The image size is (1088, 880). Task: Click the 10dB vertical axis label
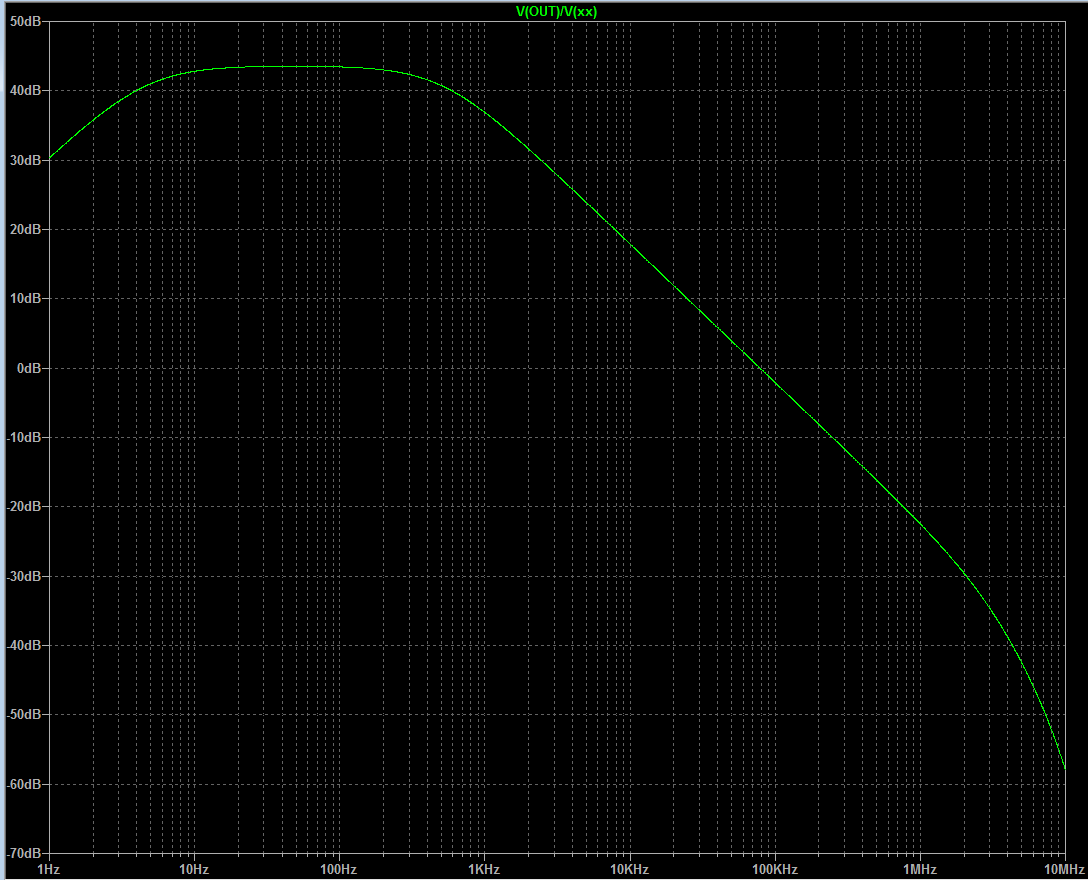pyautogui.click(x=26, y=298)
